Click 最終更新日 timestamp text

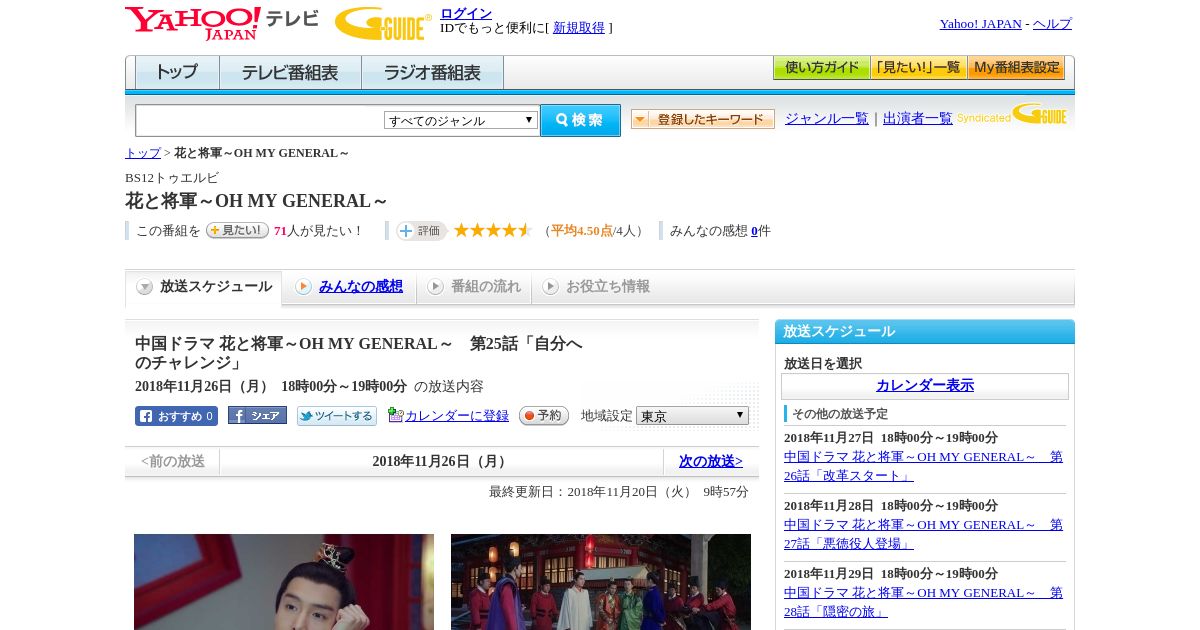619,492
